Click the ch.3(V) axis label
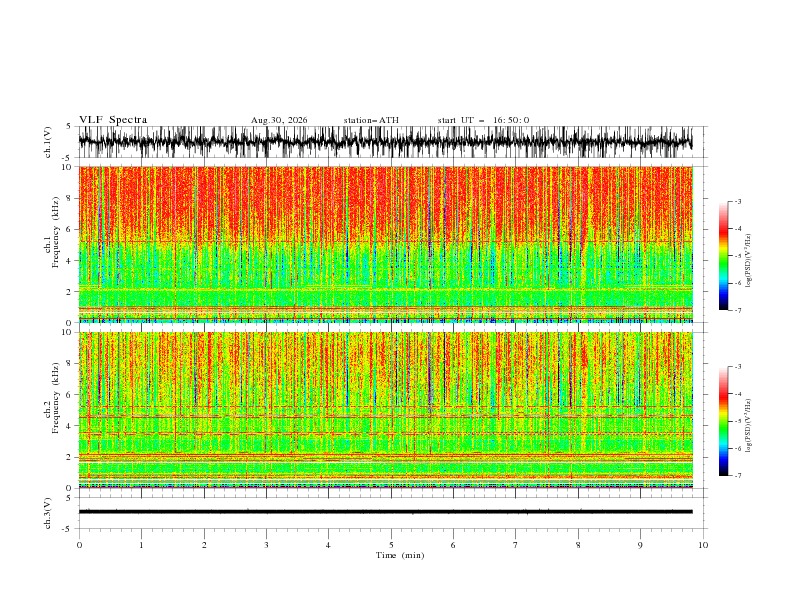The height and width of the screenshot is (612, 792). (x=47, y=513)
